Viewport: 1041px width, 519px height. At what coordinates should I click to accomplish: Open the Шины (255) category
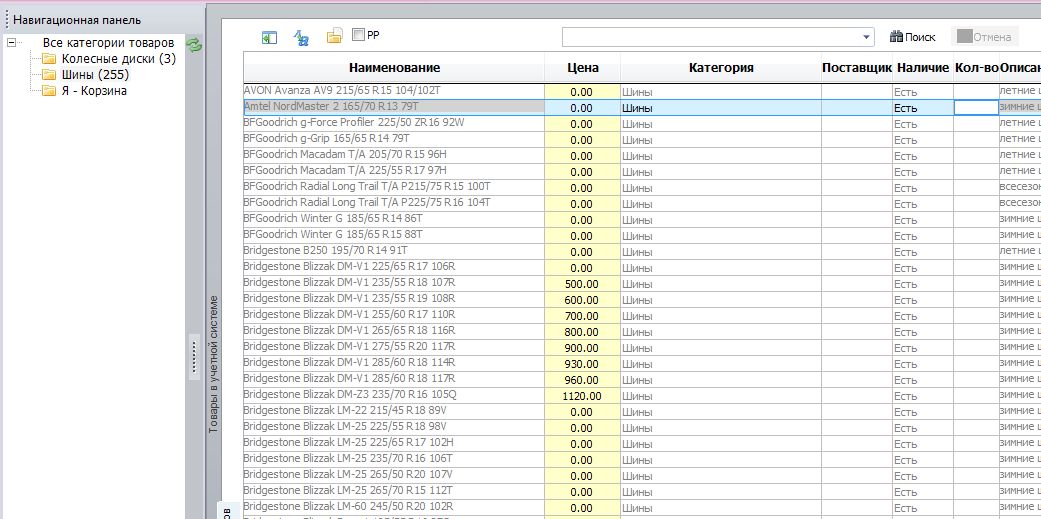pyautogui.click(x=96, y=74)
